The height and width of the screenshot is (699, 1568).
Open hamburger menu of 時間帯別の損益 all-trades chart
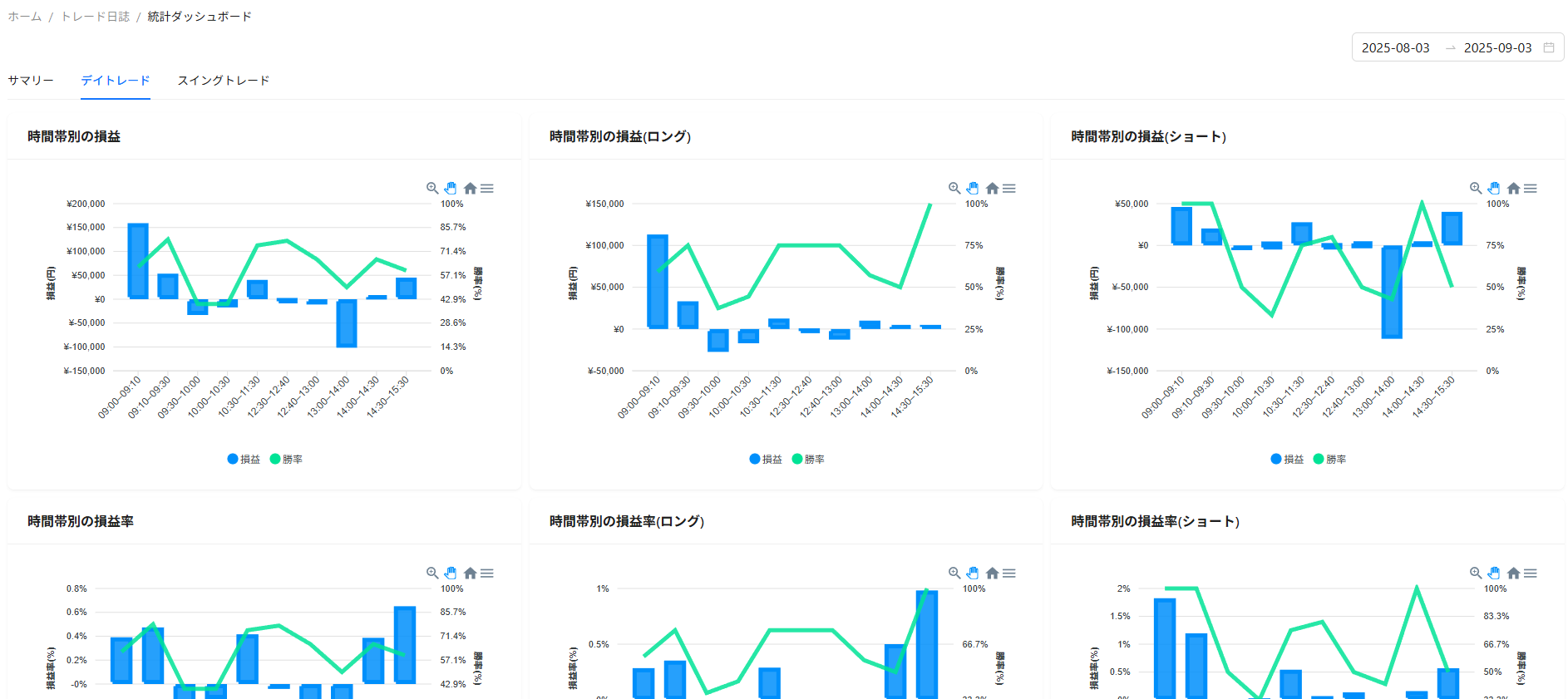pos(487,189)
